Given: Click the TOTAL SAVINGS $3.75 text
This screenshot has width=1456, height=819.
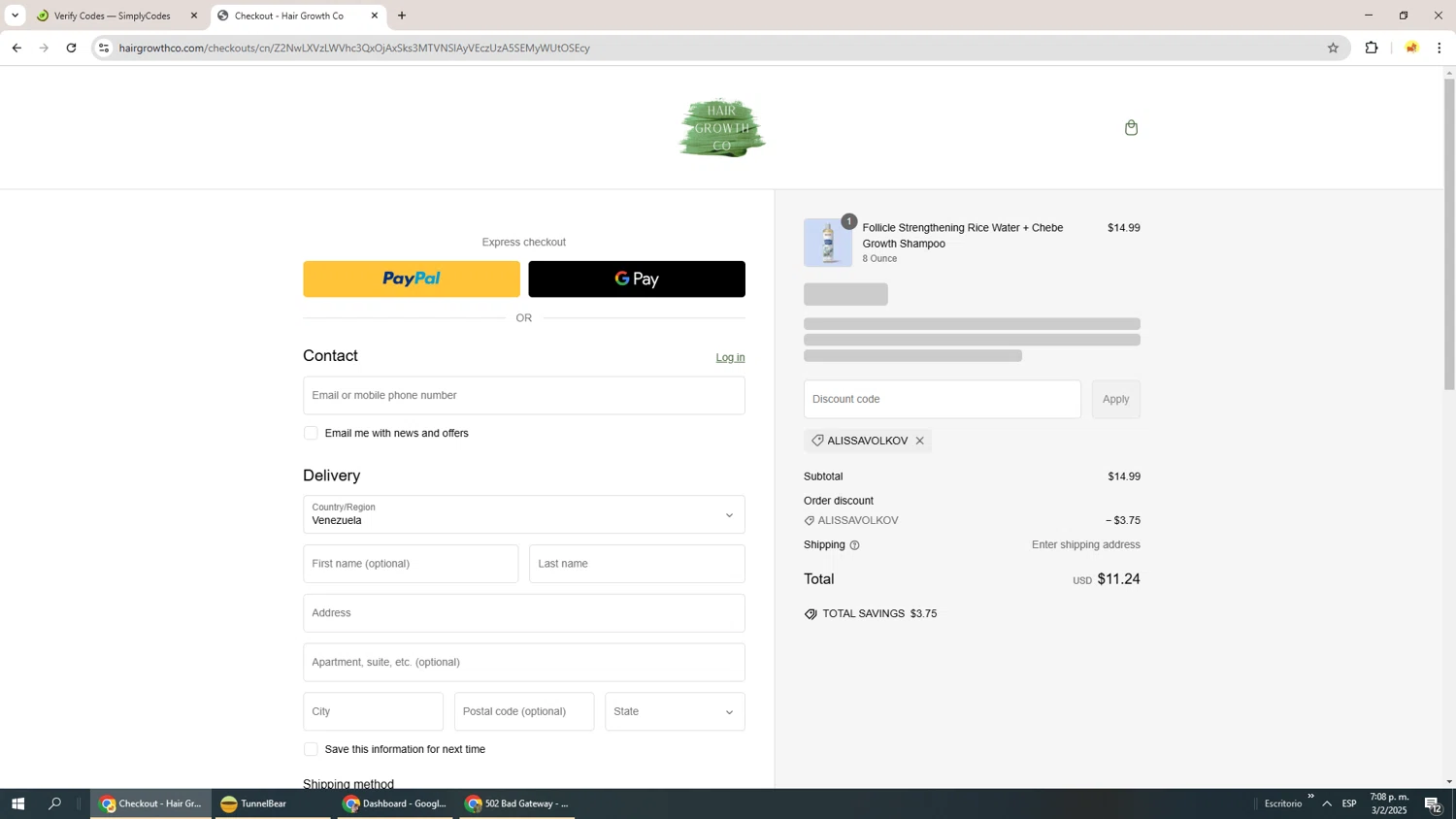Looking at the screenshot, I should [879, 613].
